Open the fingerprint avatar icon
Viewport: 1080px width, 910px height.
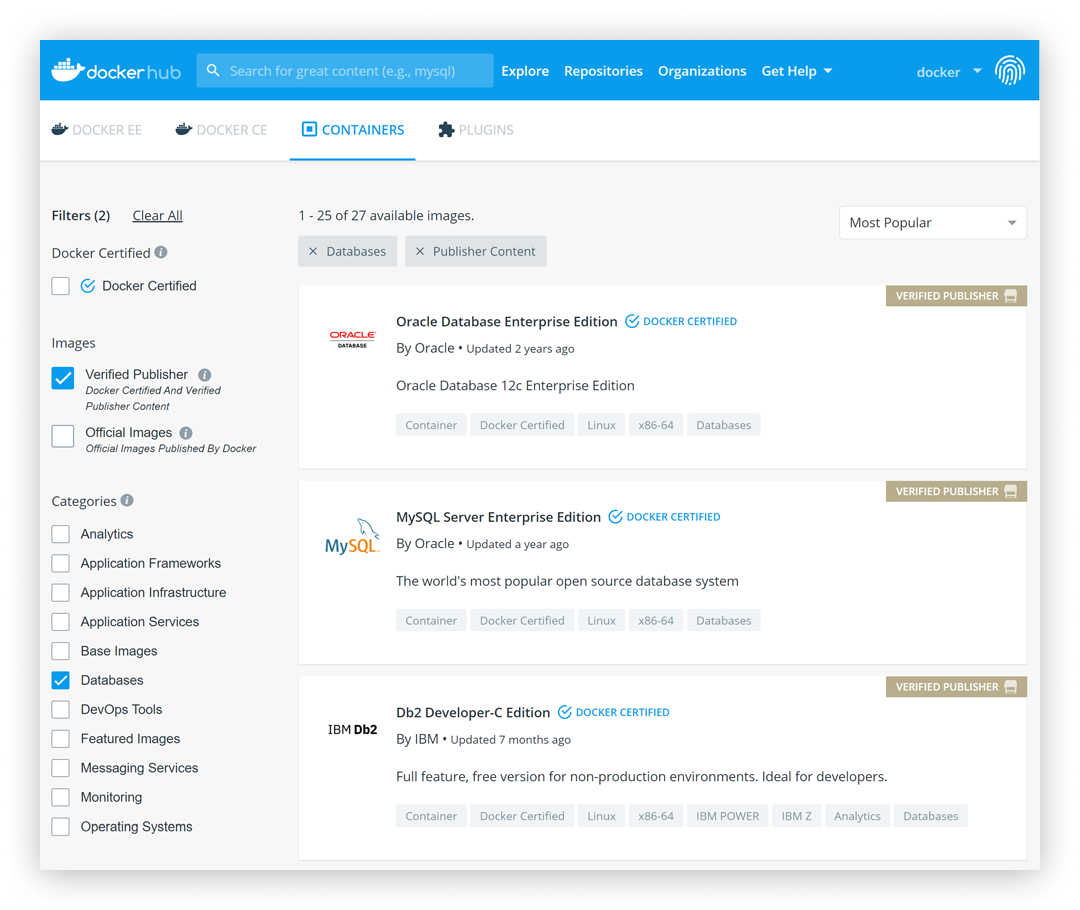[1010, 70]
